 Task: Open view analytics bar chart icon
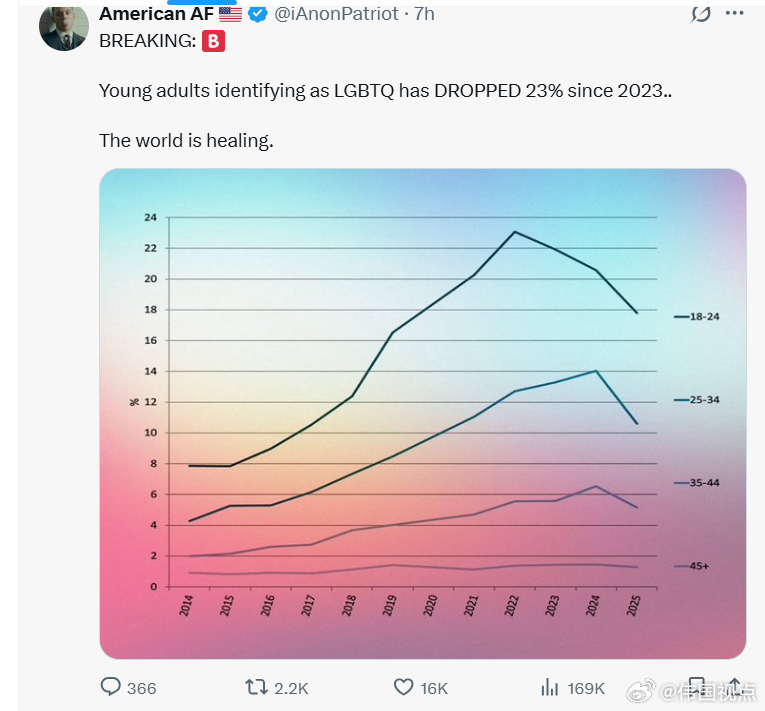pyautogui.click(x=549, y=687)
